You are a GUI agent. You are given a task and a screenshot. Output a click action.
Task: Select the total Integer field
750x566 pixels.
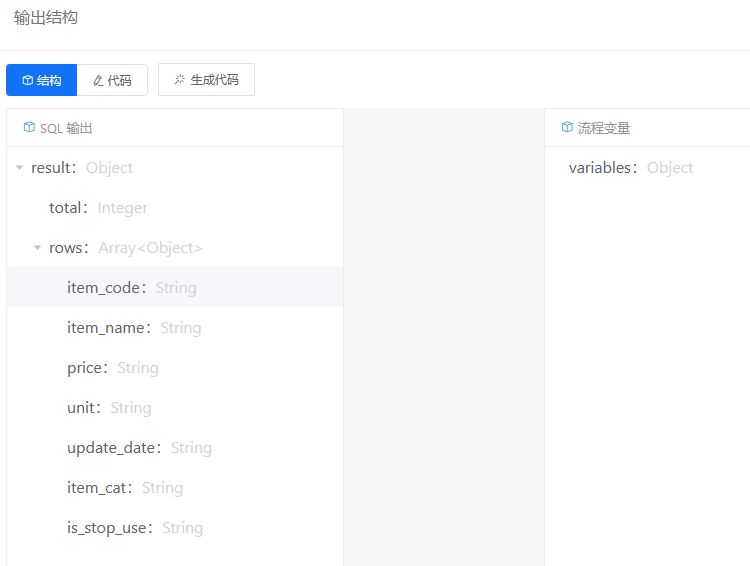[98, 208]
